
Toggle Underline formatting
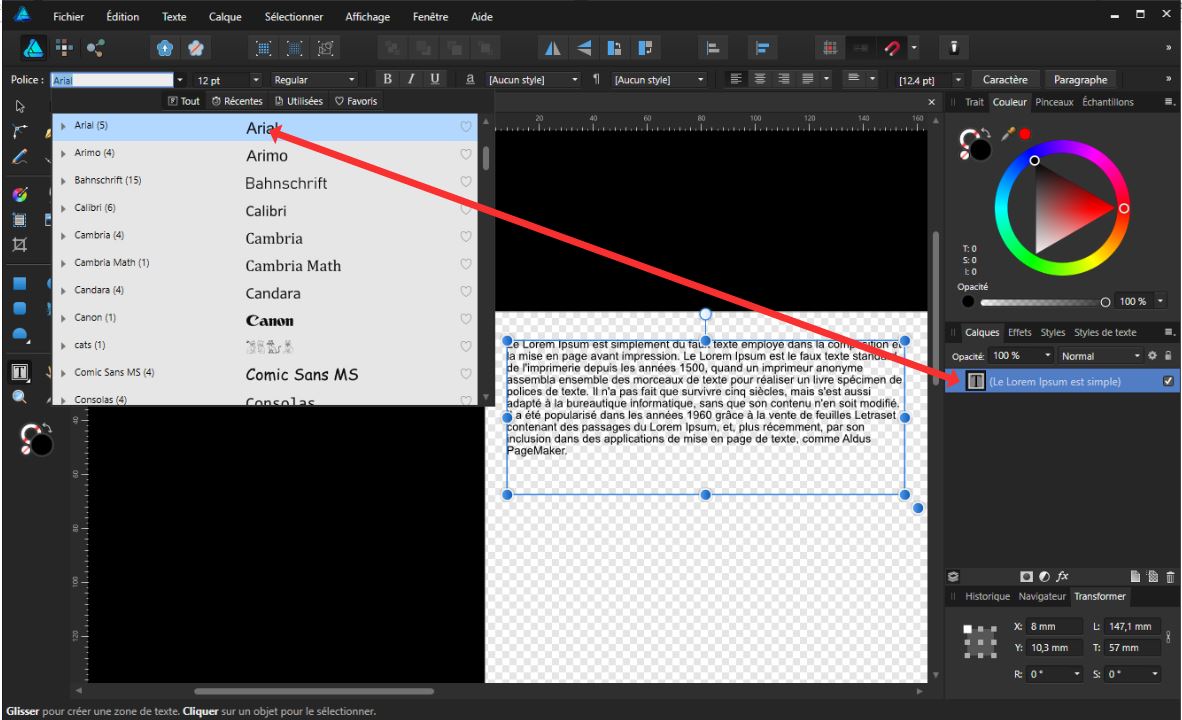point(435,78)
